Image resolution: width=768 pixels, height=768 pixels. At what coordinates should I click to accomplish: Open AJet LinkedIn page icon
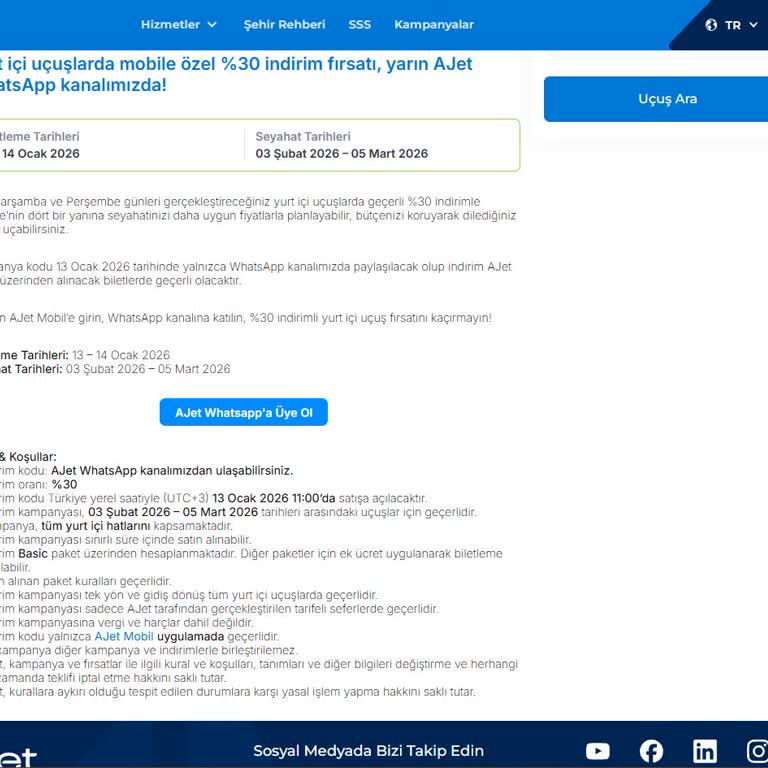705,751
